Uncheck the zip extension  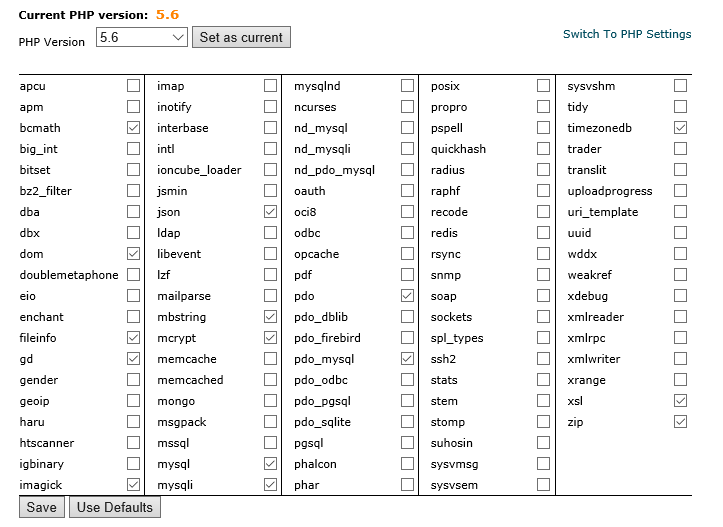point(680,422)
